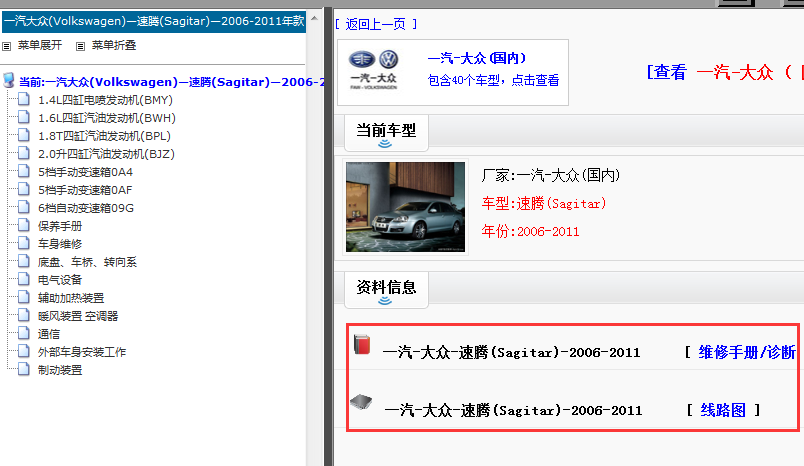
Task: Click the tree root 当前:一汽大众(Volkswagen)—速腾
Action: click(172, 82)
